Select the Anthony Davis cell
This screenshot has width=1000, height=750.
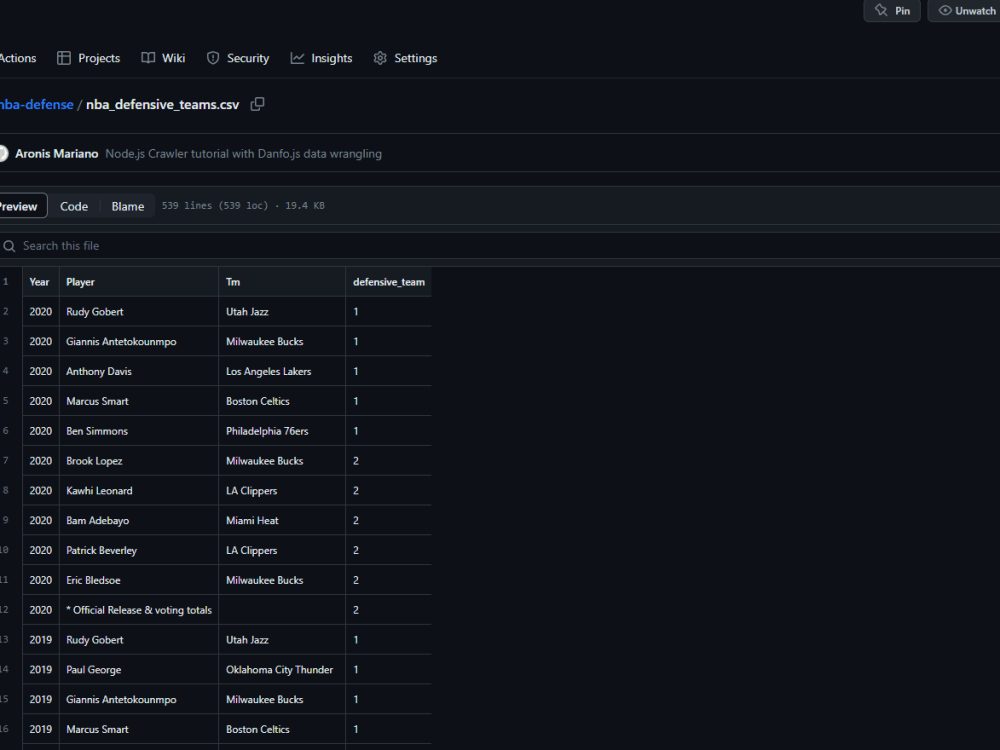pos(139,371)
